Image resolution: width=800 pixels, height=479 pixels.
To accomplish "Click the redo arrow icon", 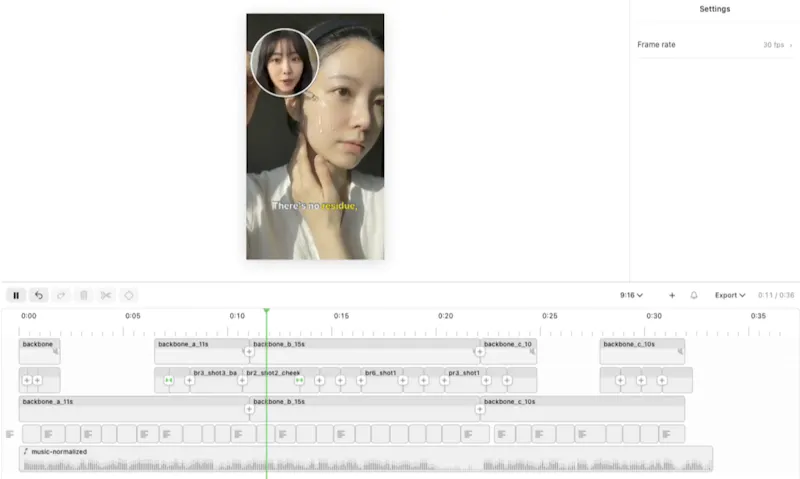I will pyautogui.click(x=61, y=295).
